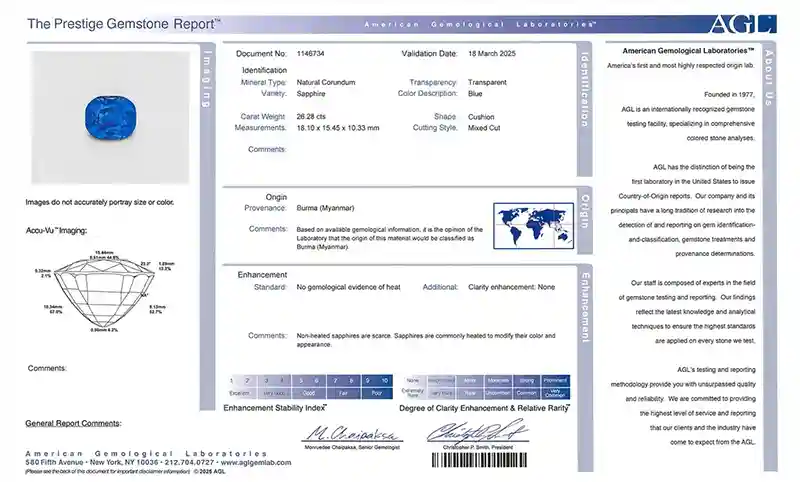Click the Accu-Vu cut profile diagram
800x482 pixels.
tap(105, 290)
